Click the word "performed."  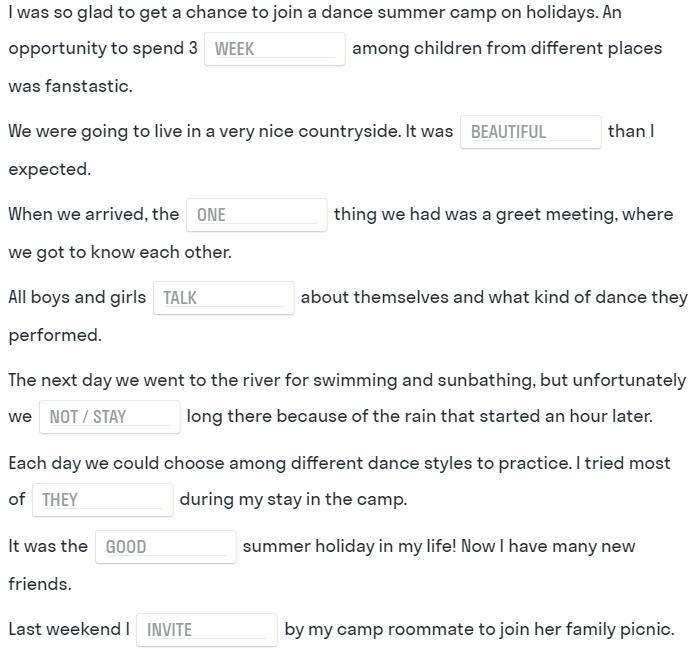pos(55,336)
